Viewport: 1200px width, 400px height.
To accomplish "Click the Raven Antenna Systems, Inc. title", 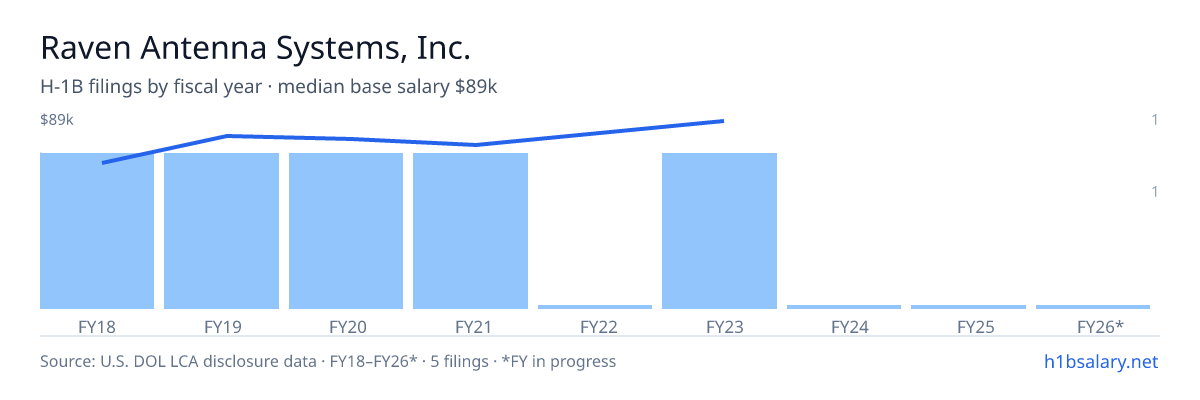I will (x=255, y=47).
